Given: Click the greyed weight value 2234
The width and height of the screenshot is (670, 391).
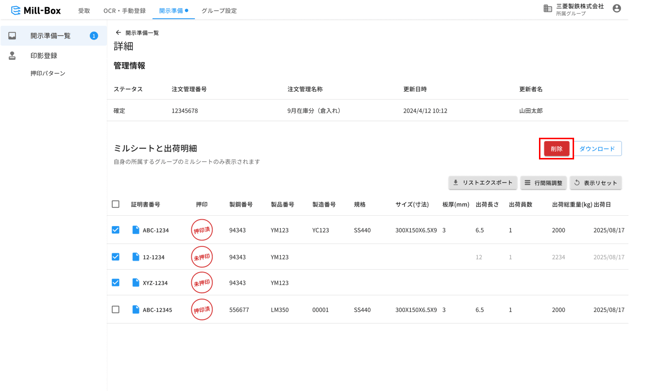Looking at the screenshot, I should (x=558, y=257).
